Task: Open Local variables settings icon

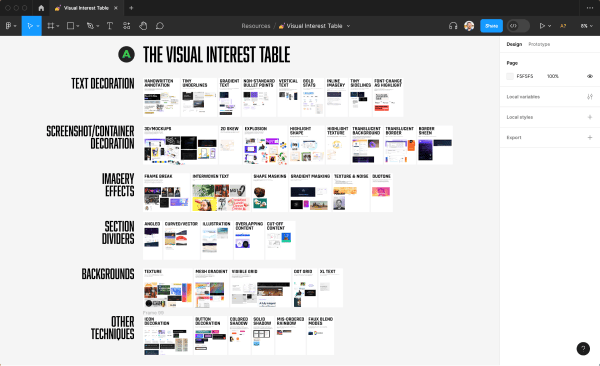Action: point(590,97)
